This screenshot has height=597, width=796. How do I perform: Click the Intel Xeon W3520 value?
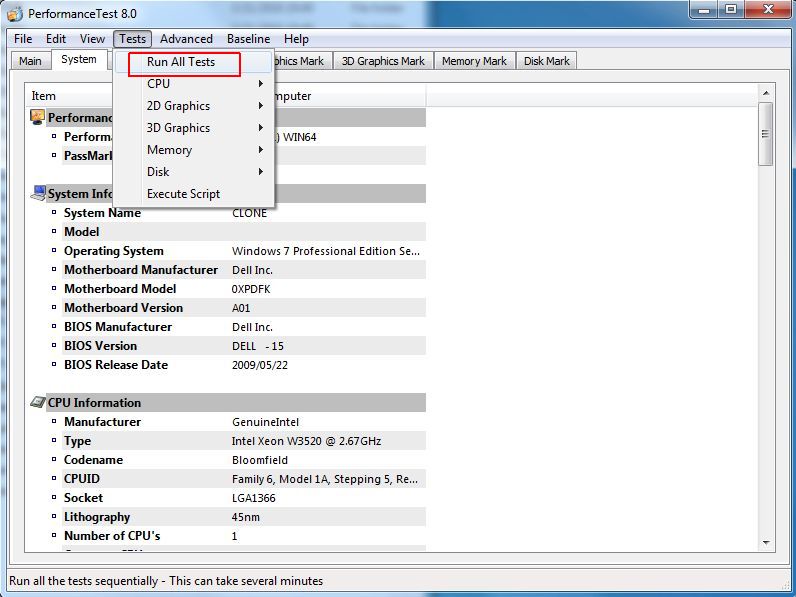(x=306, y=441)
